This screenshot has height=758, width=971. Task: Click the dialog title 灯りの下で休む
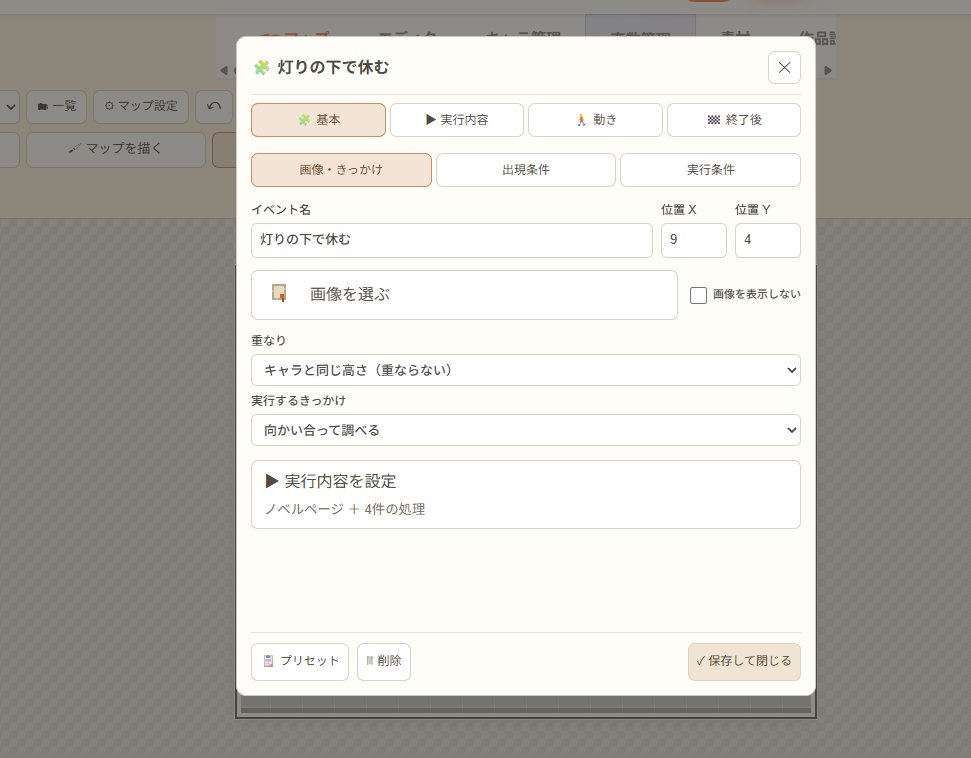(333, 68)
